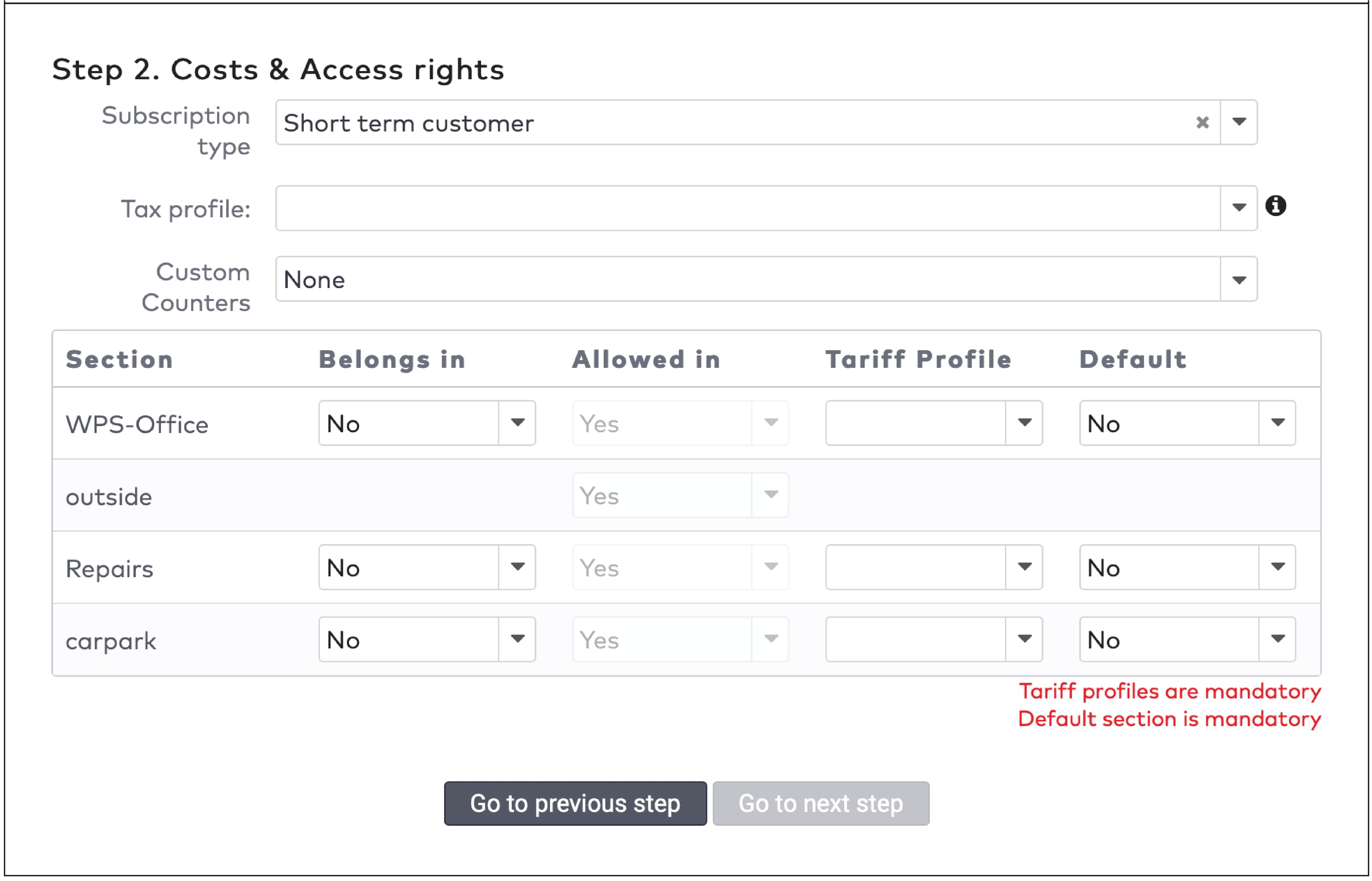This screenshot has width=1372, height=881.
Task: Open WPS-Office Tariff Profile dropdown arrow
Action: 1025,423
